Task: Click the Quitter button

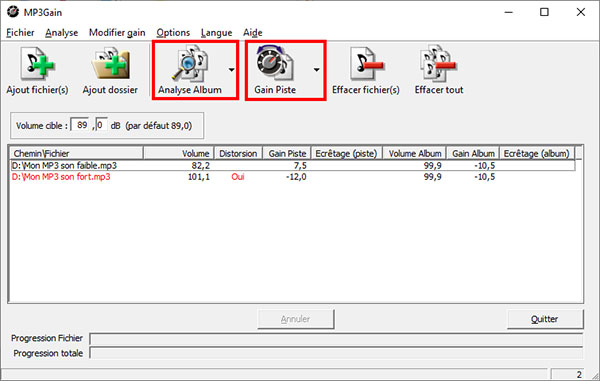Action: pos(545,319)
